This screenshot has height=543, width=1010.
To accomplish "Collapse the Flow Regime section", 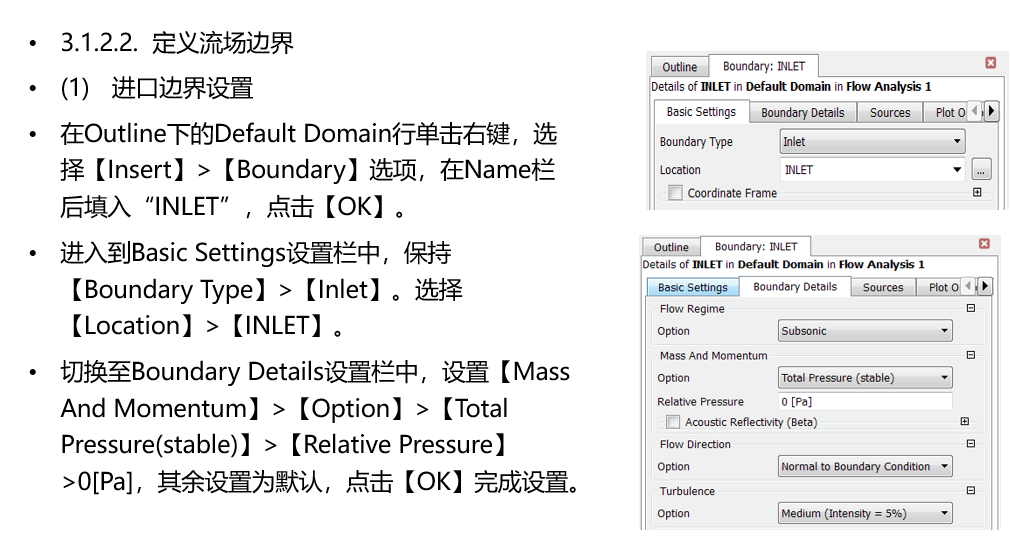I will coord(971,308).
